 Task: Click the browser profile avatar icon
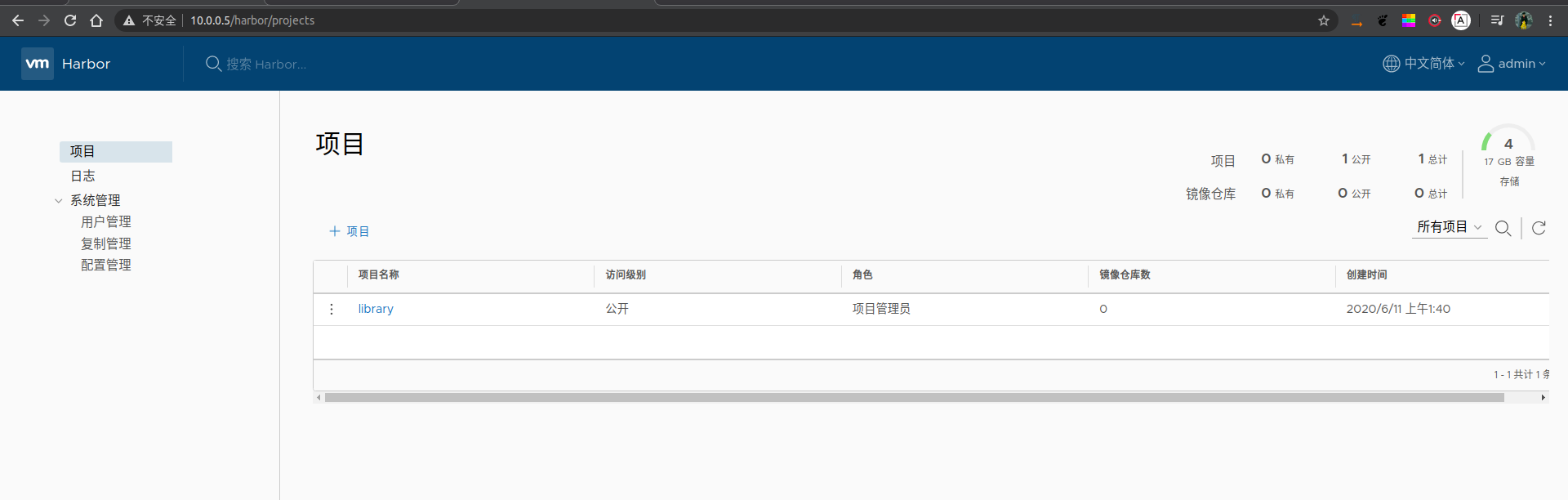(1523, 20)
